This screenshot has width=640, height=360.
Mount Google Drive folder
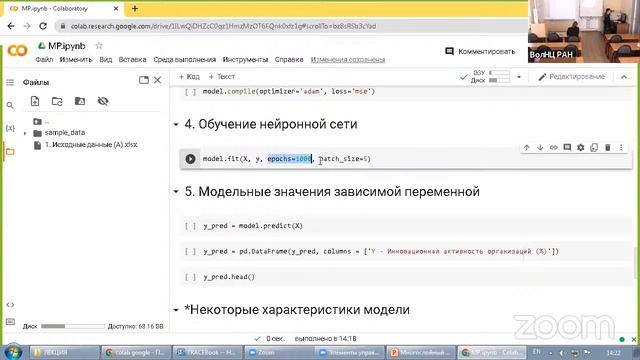point(80,101)
